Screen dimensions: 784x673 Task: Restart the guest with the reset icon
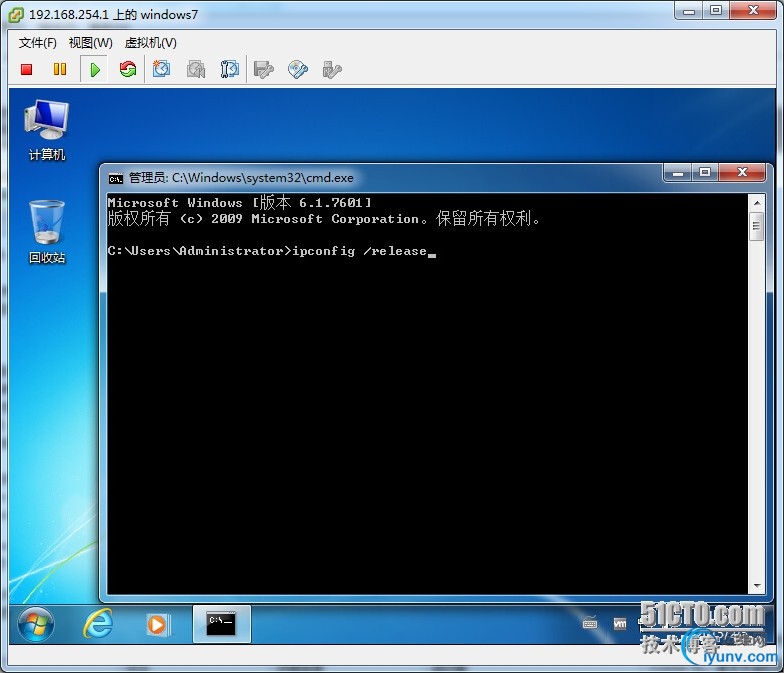(128, 69)
